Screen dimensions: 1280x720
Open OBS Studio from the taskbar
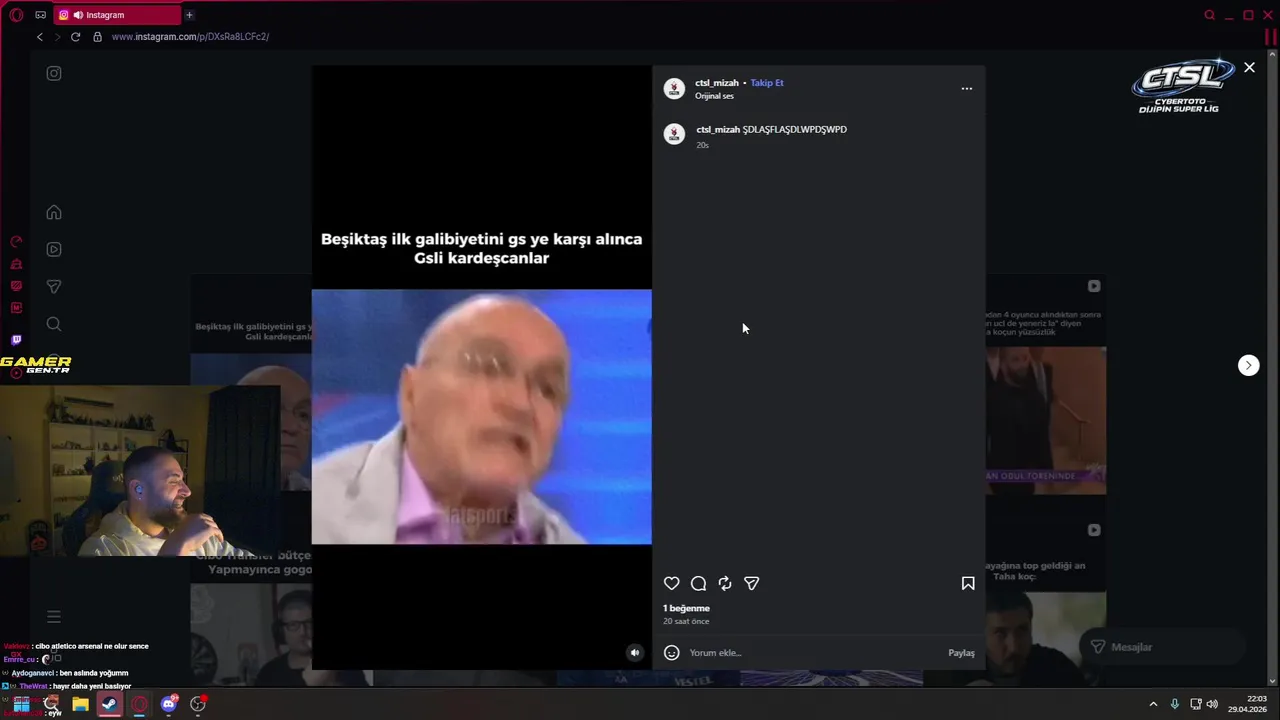point(198,704)
